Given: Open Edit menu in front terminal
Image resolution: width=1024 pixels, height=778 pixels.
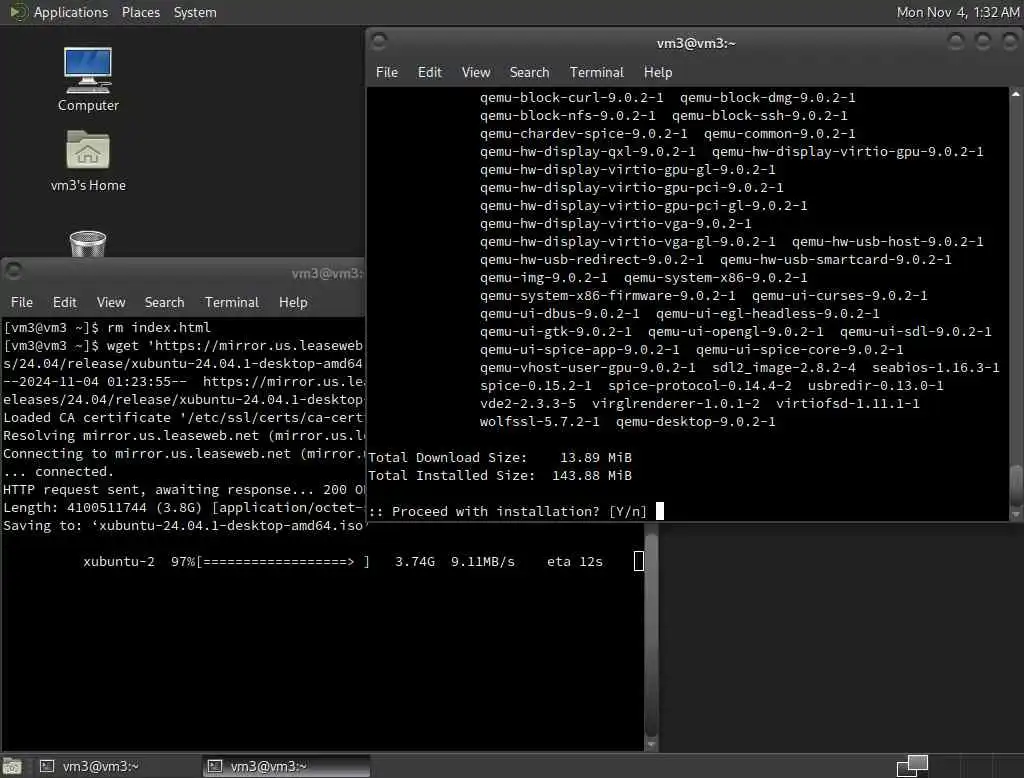Looking at the screenshot, I should point(430,72).
